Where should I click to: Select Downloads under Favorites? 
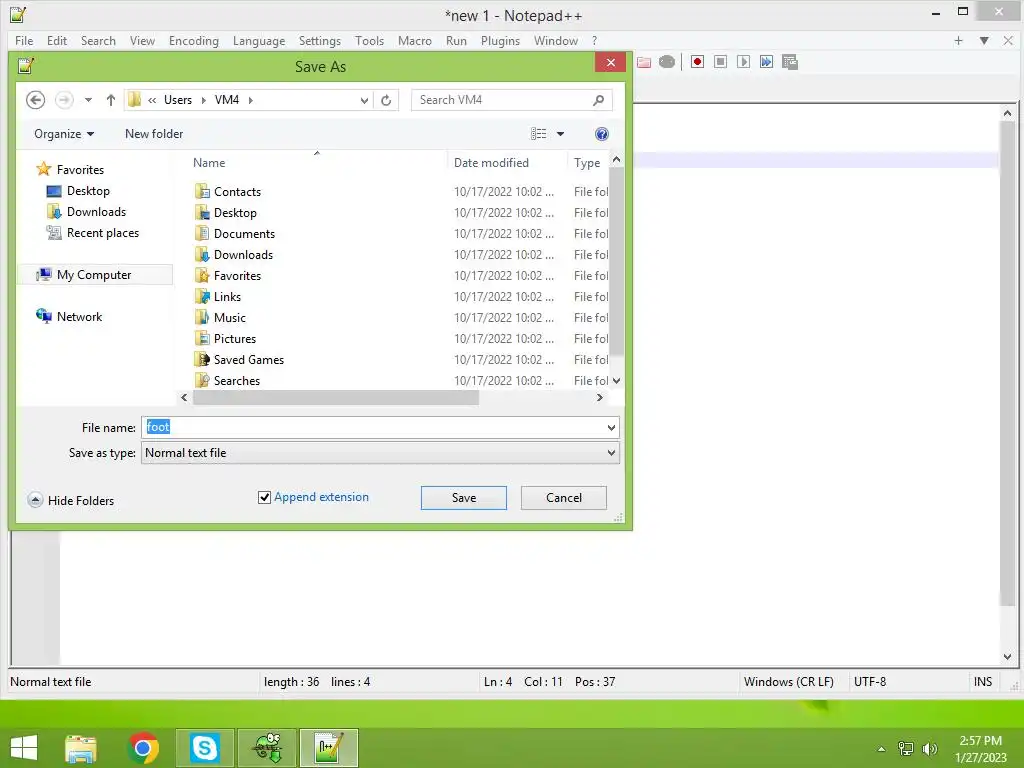click(x=86, y=212)
